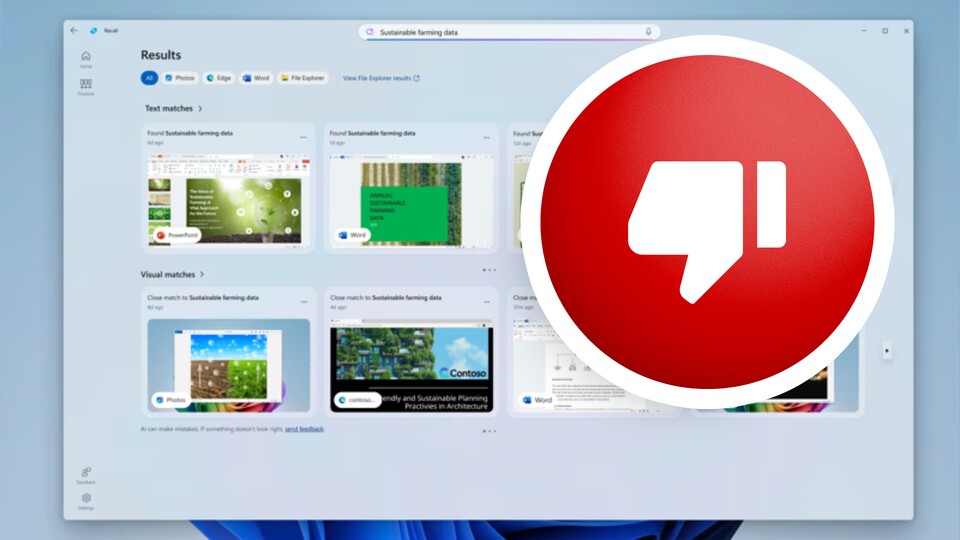
Task: Click the Photos app badge on visual match
Action: click(x=170, y=400)
